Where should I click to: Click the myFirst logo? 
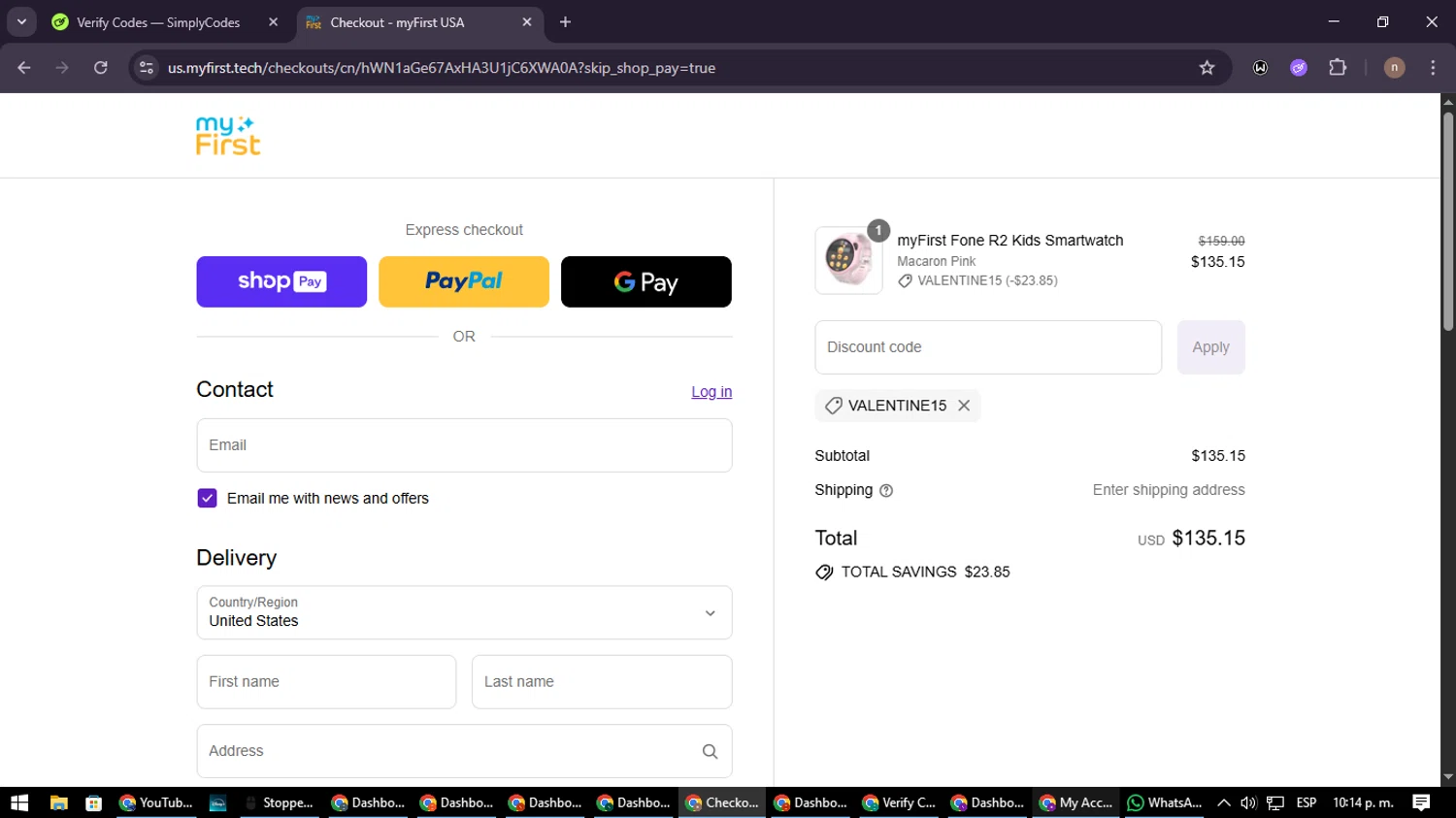(x=228, y=136)
